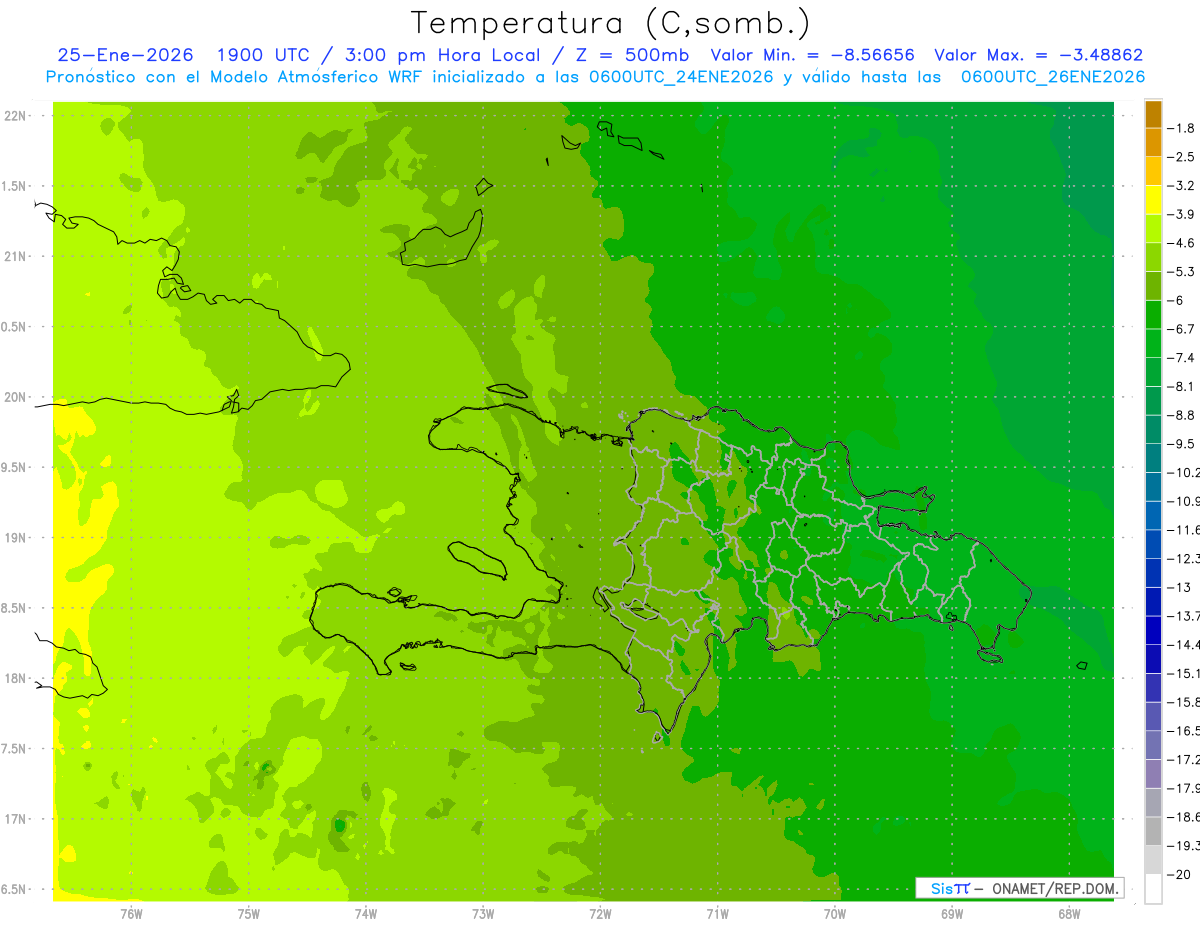Screen dimensions: 1200x927
Task: Click the "-8.8" colorbar label
Action: (1181, 415)
